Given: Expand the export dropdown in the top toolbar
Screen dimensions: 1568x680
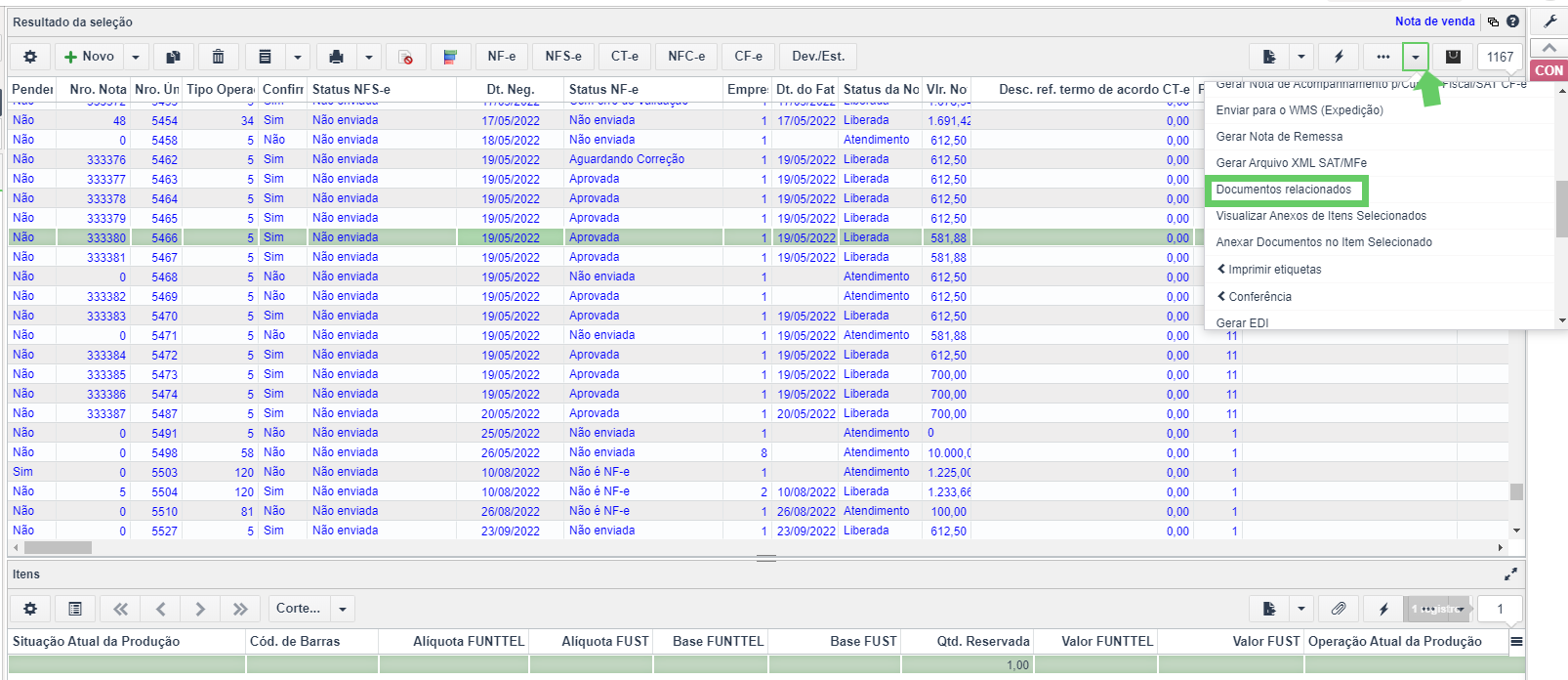Looking at the screenshot, I should click(x=1301, y=57).
